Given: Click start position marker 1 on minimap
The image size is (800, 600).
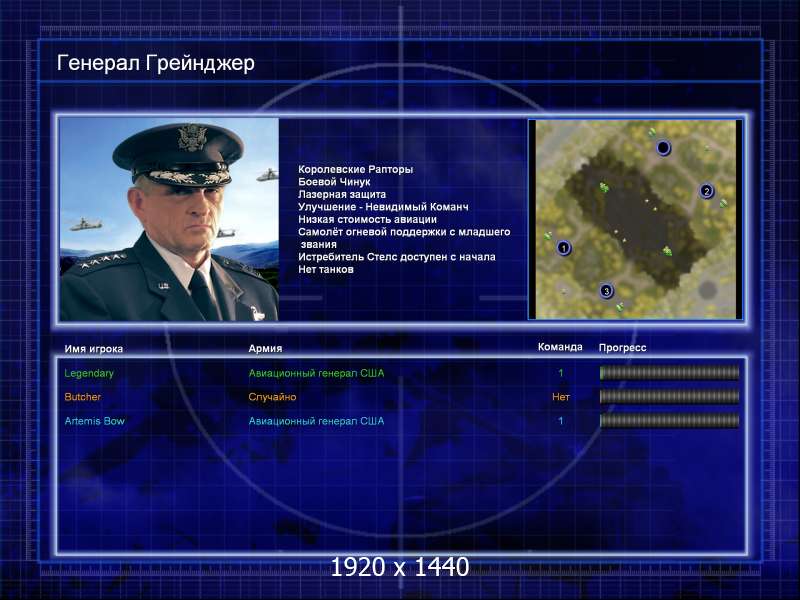Looking at the screenshot, I should coord(563,248).
